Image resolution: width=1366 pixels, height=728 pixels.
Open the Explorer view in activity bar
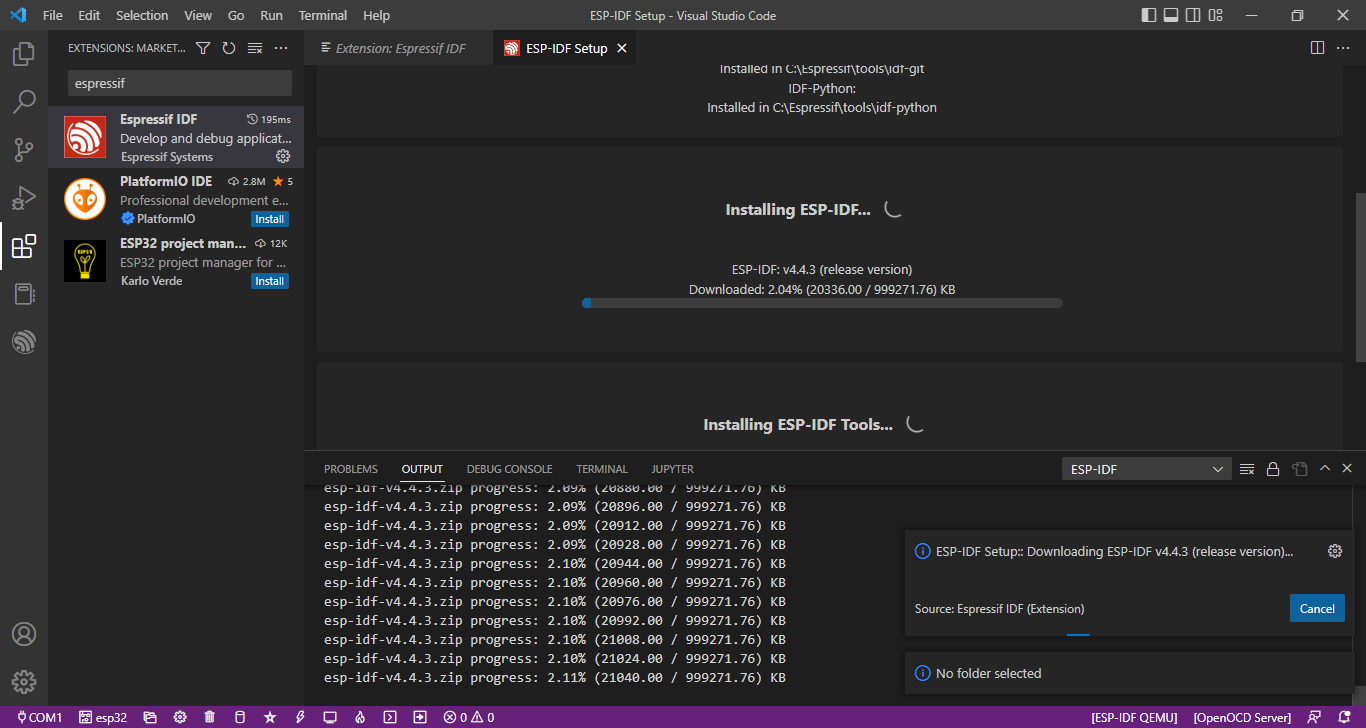(24, 54)
